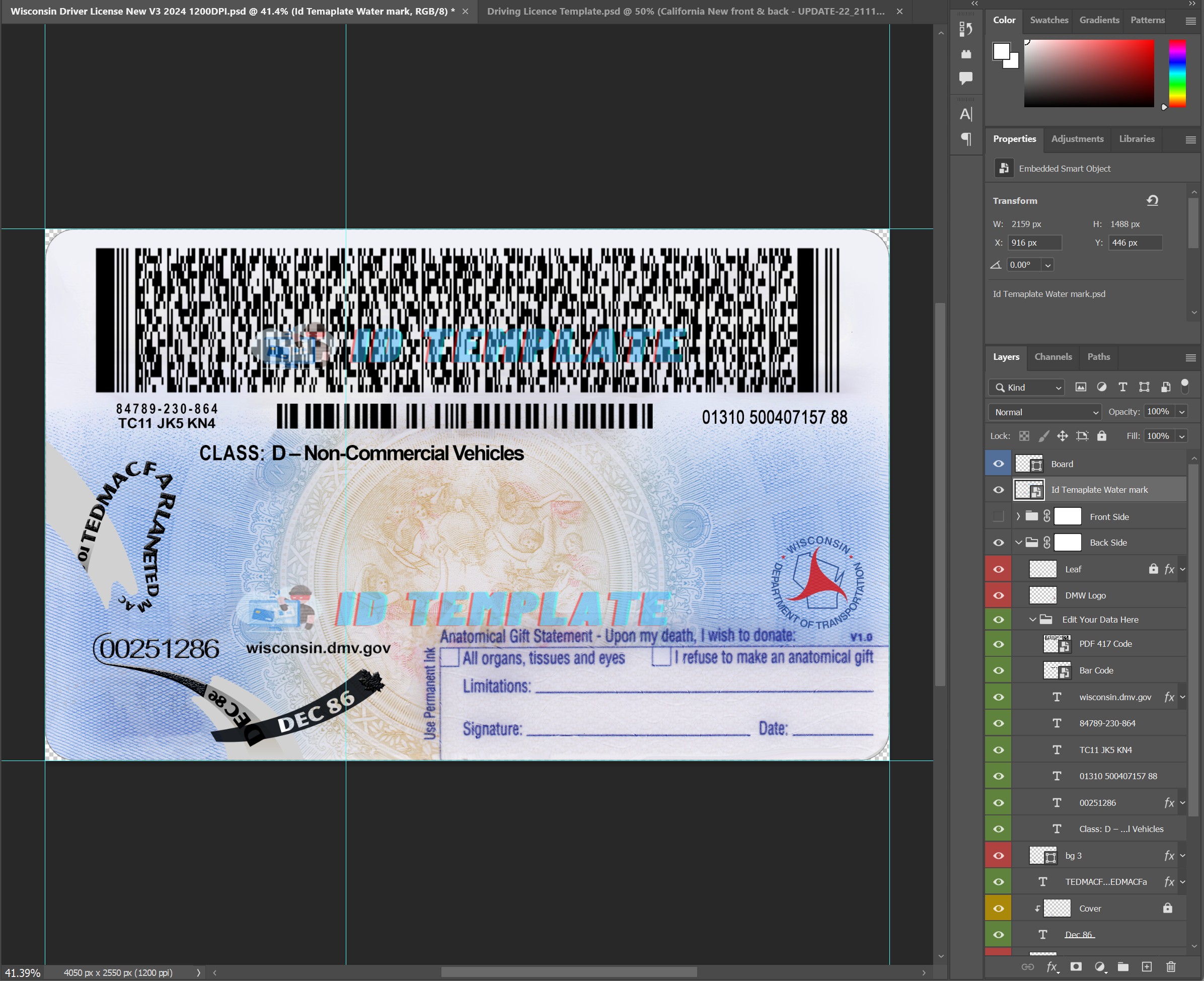Open the Comments panel icon

(965, 78)
